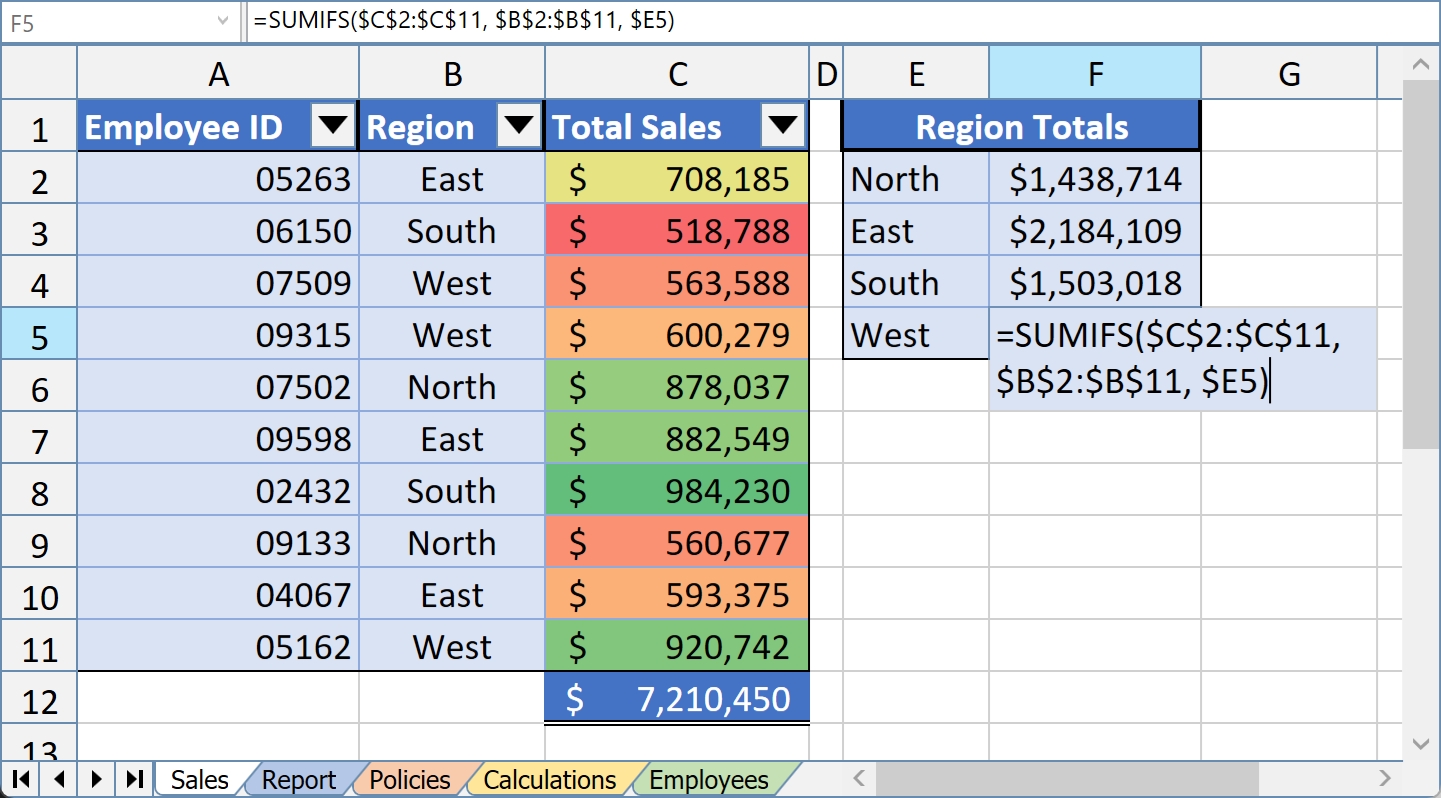Jump to the last sheet tab arrow
Image resolution: width=1441 pixels, height=798 pixels.
click(135, 779)
